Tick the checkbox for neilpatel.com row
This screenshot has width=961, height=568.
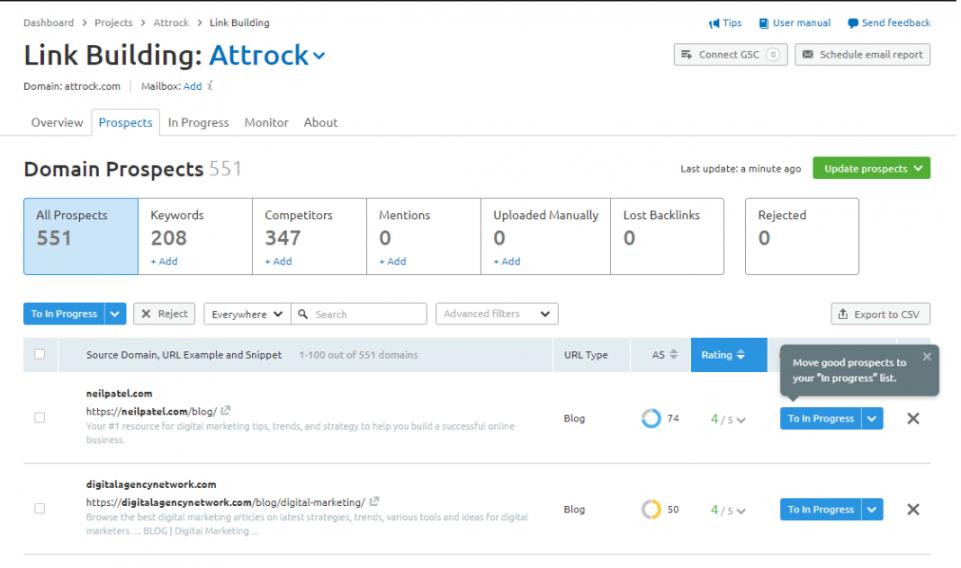tap(40, 418)
